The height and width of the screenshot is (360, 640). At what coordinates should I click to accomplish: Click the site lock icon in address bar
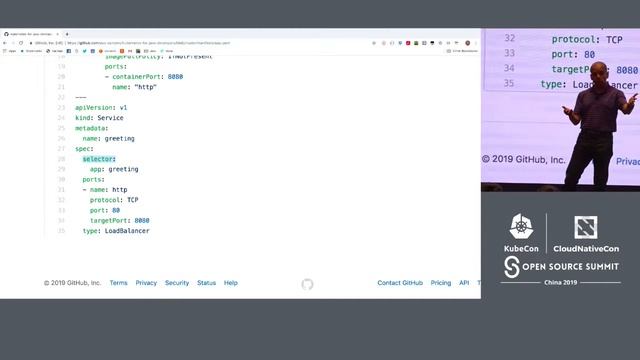point(31,43)
